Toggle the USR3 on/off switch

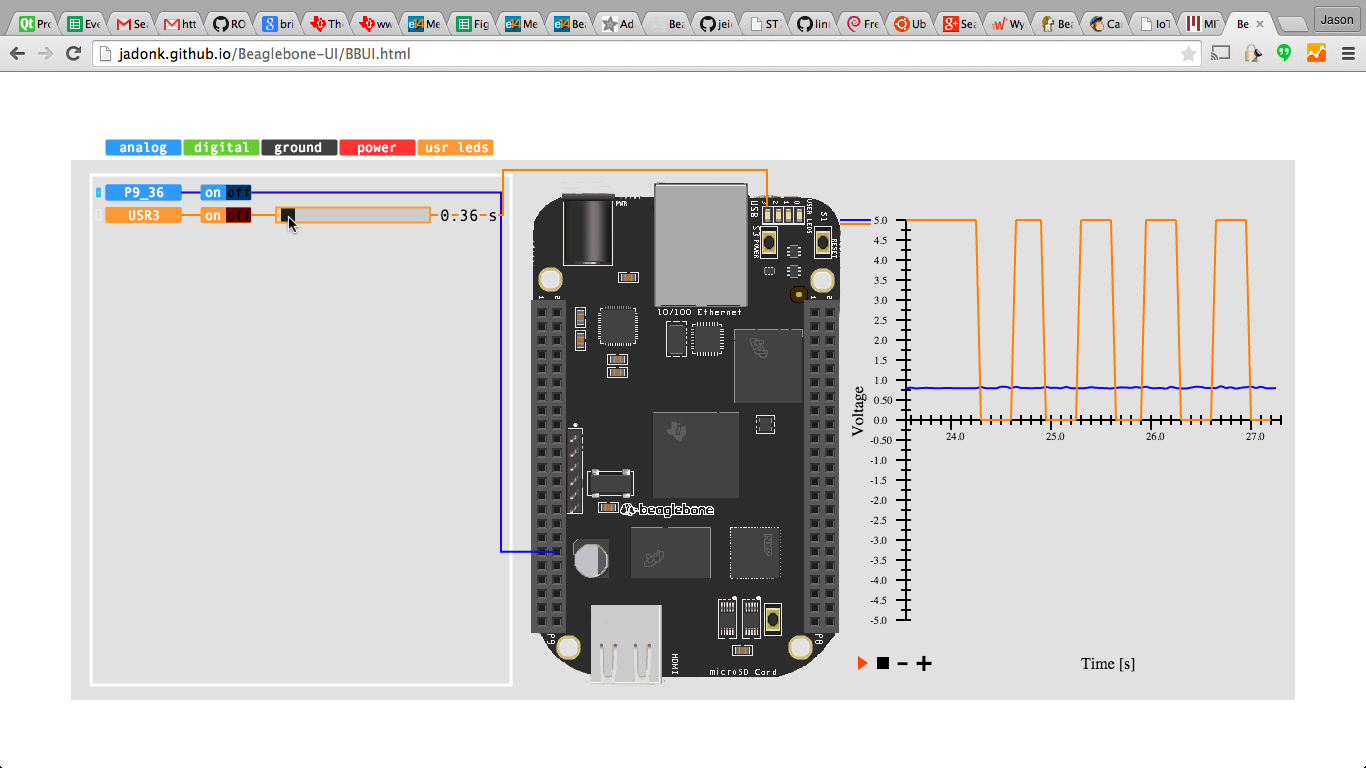pyautogui.click(x=226, y=215)
